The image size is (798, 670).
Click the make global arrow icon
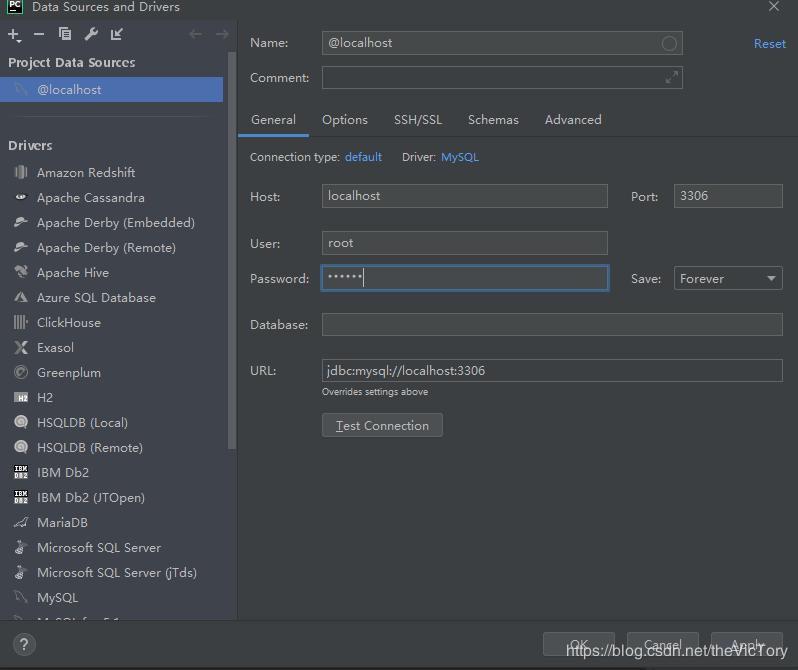click(117, 35)
